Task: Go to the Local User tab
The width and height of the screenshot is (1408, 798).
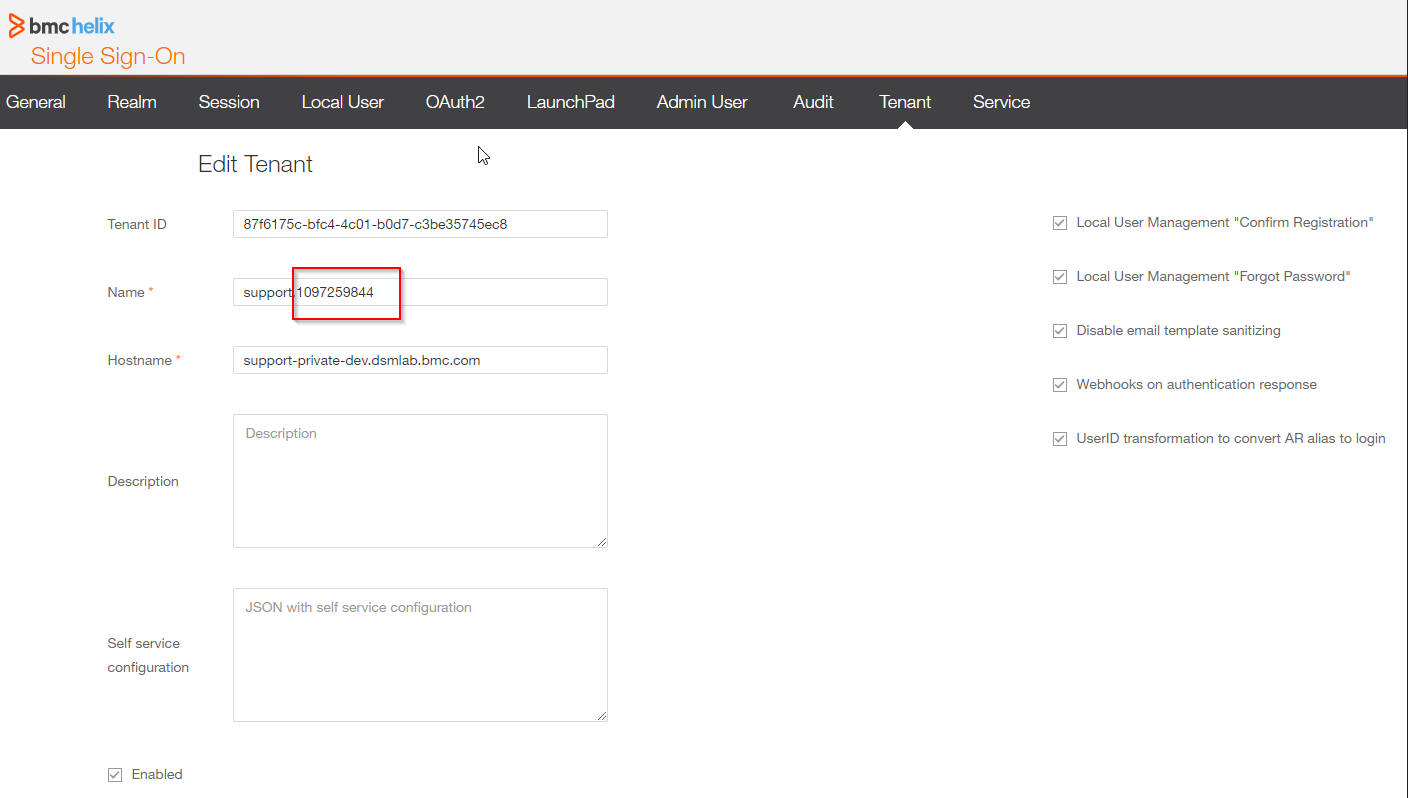Action: click(x=343, y=102)
